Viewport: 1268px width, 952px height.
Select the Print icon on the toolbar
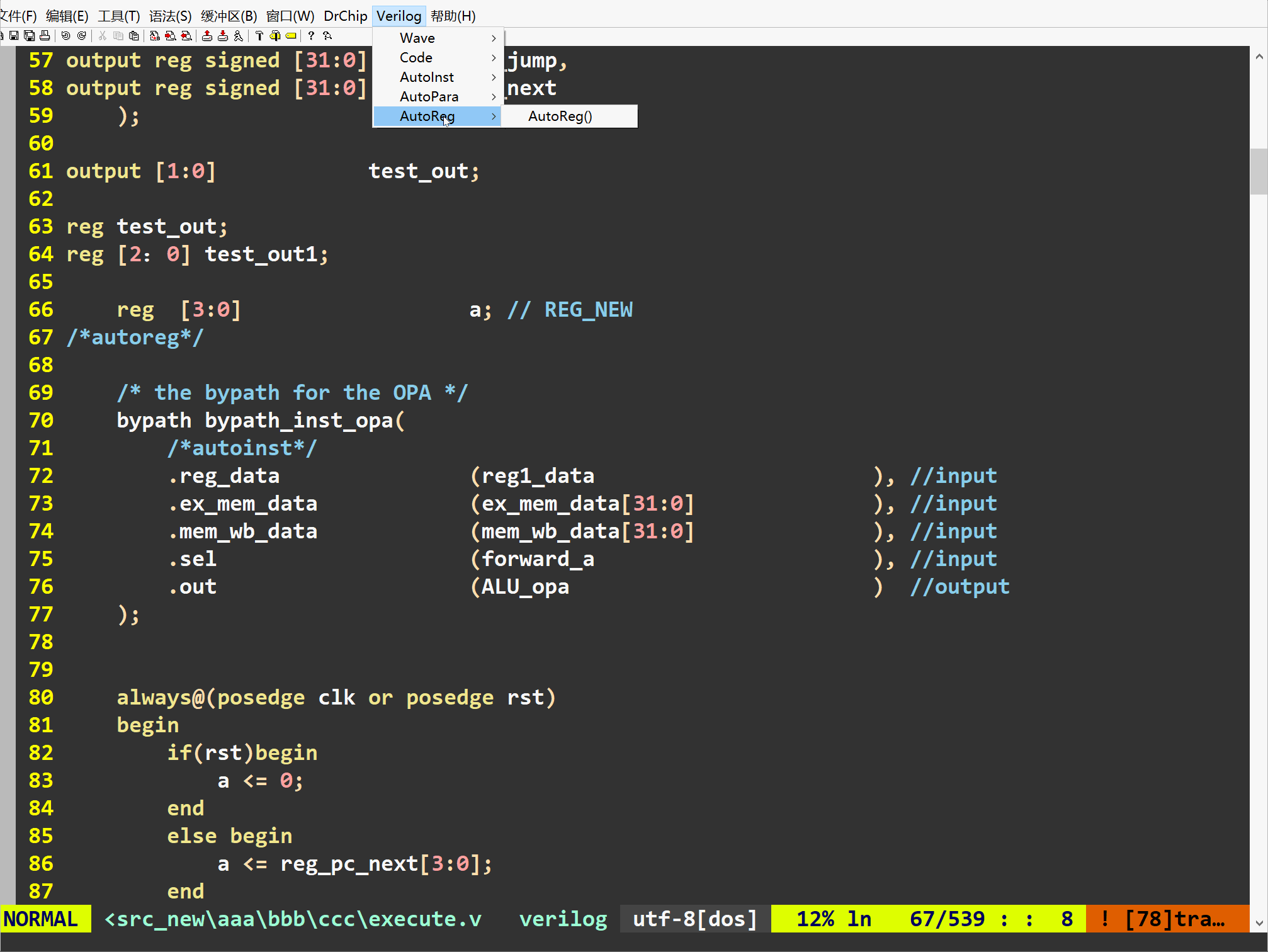tap(45, 36)
